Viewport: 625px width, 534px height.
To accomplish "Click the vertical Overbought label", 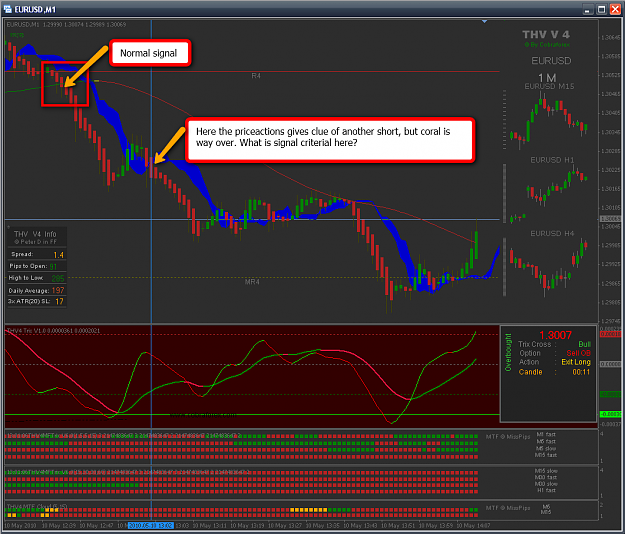I will pyautogui.click(x=508, y=353).
